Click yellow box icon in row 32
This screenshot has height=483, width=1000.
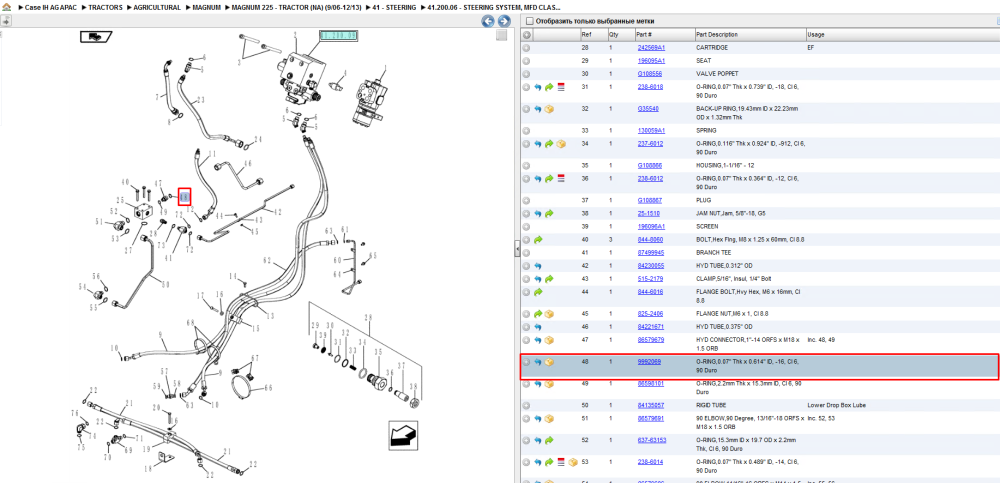[x=549, y=109]
